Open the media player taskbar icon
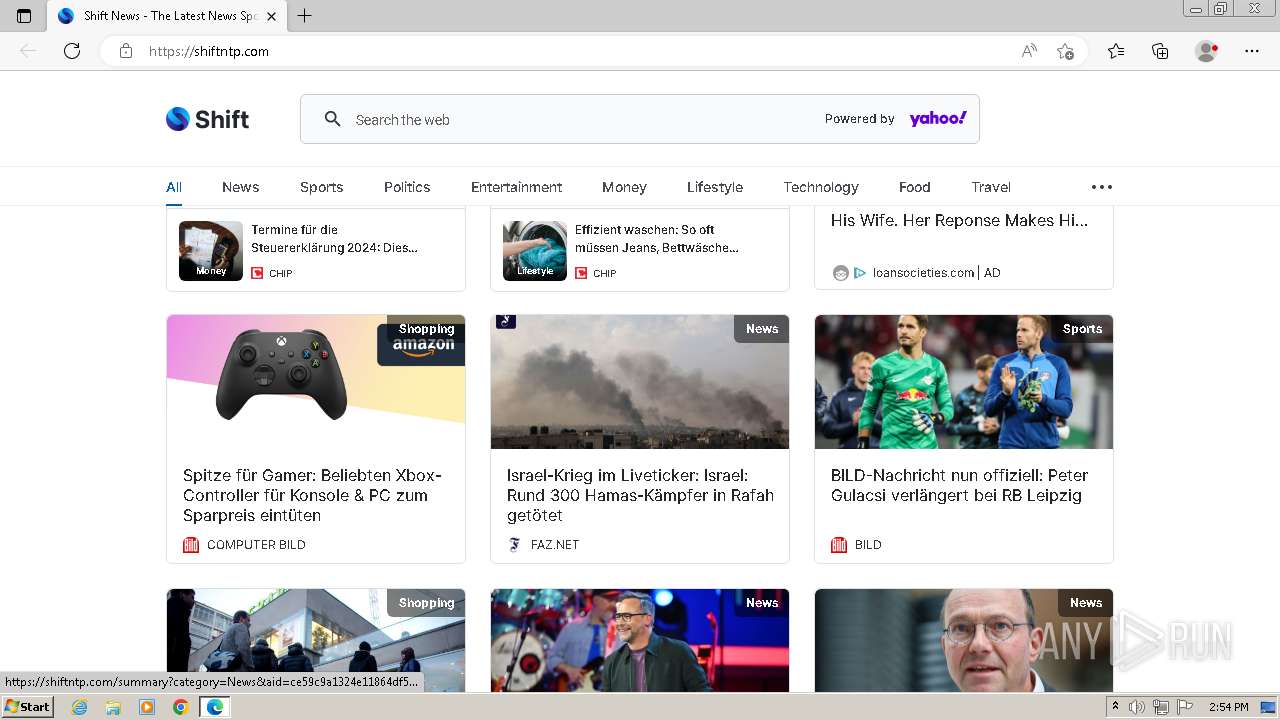 point(147,707)
